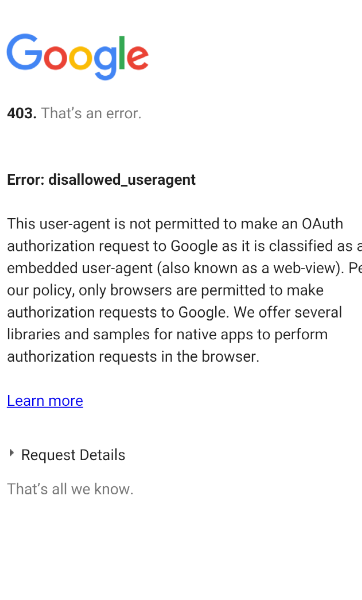Click the Google logo
The width and height of the screenshot is (362, 600).
pyautogui.click(x=78, y=56)
